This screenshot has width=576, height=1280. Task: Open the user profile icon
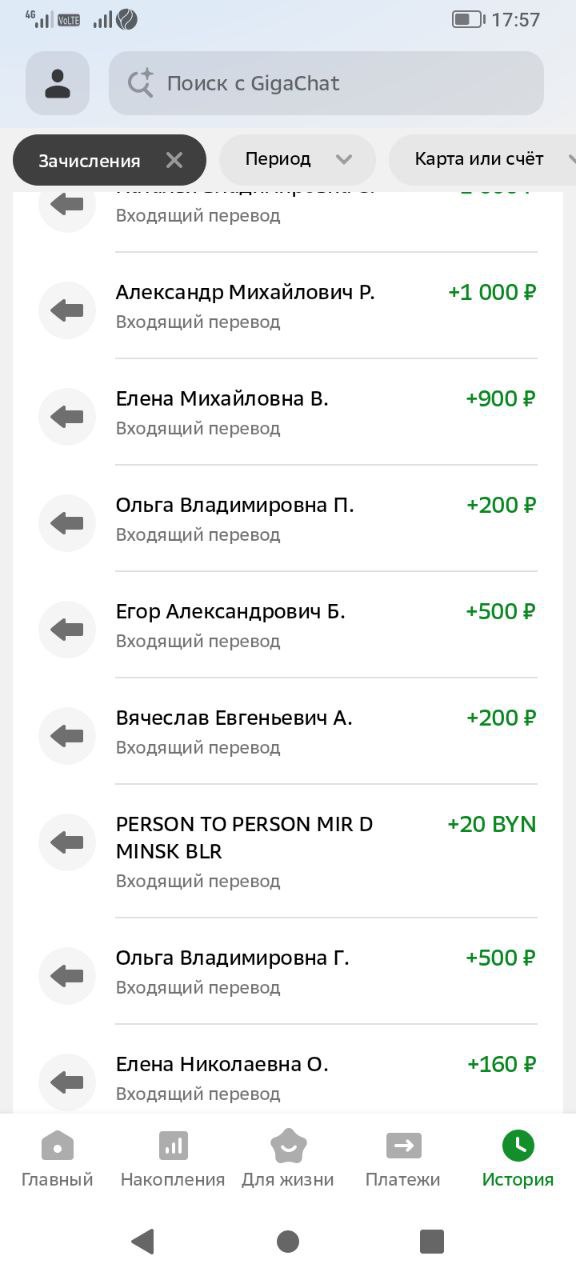(58, 83)
